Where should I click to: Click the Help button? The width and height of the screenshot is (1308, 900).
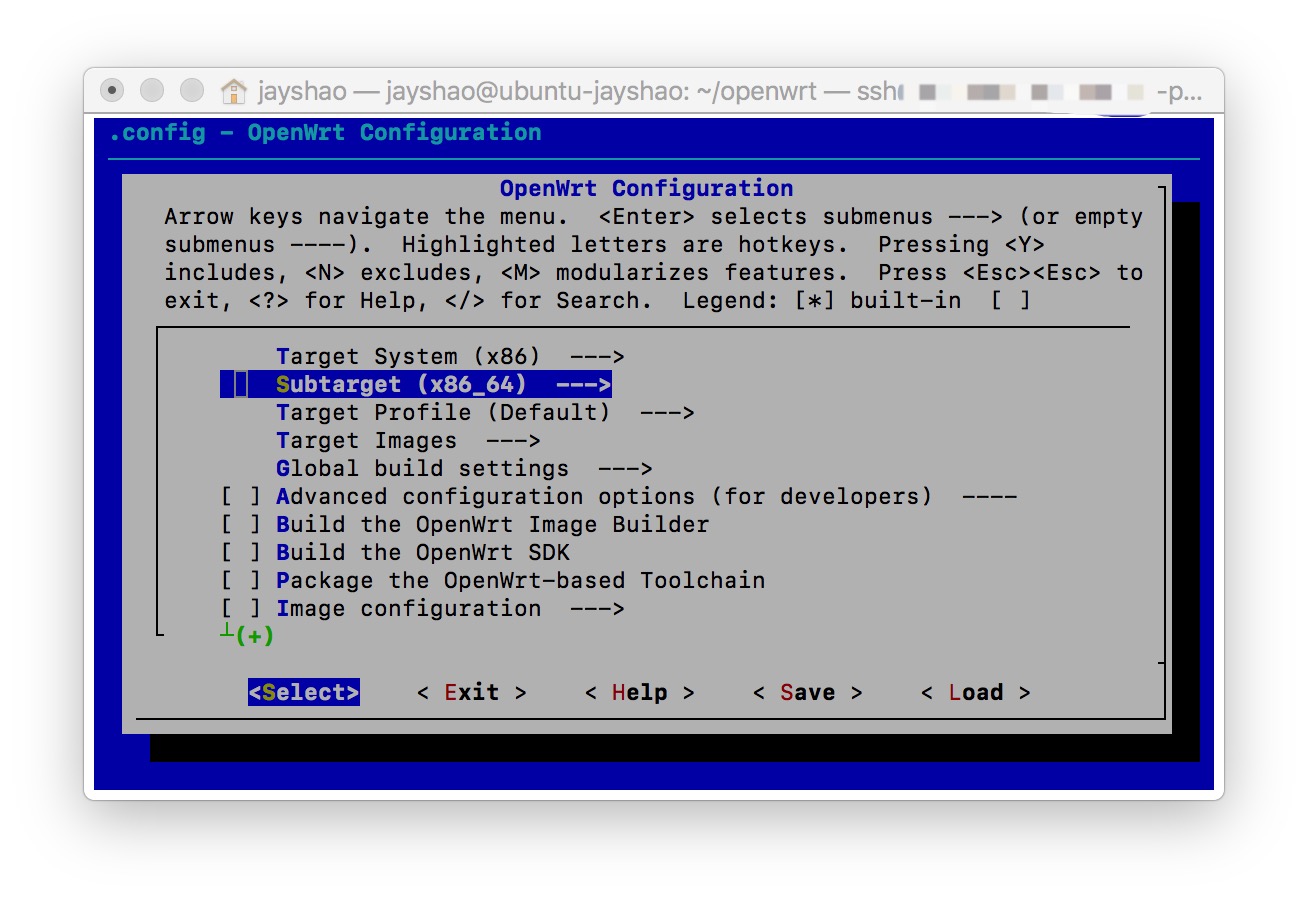(x=639, y=693)
